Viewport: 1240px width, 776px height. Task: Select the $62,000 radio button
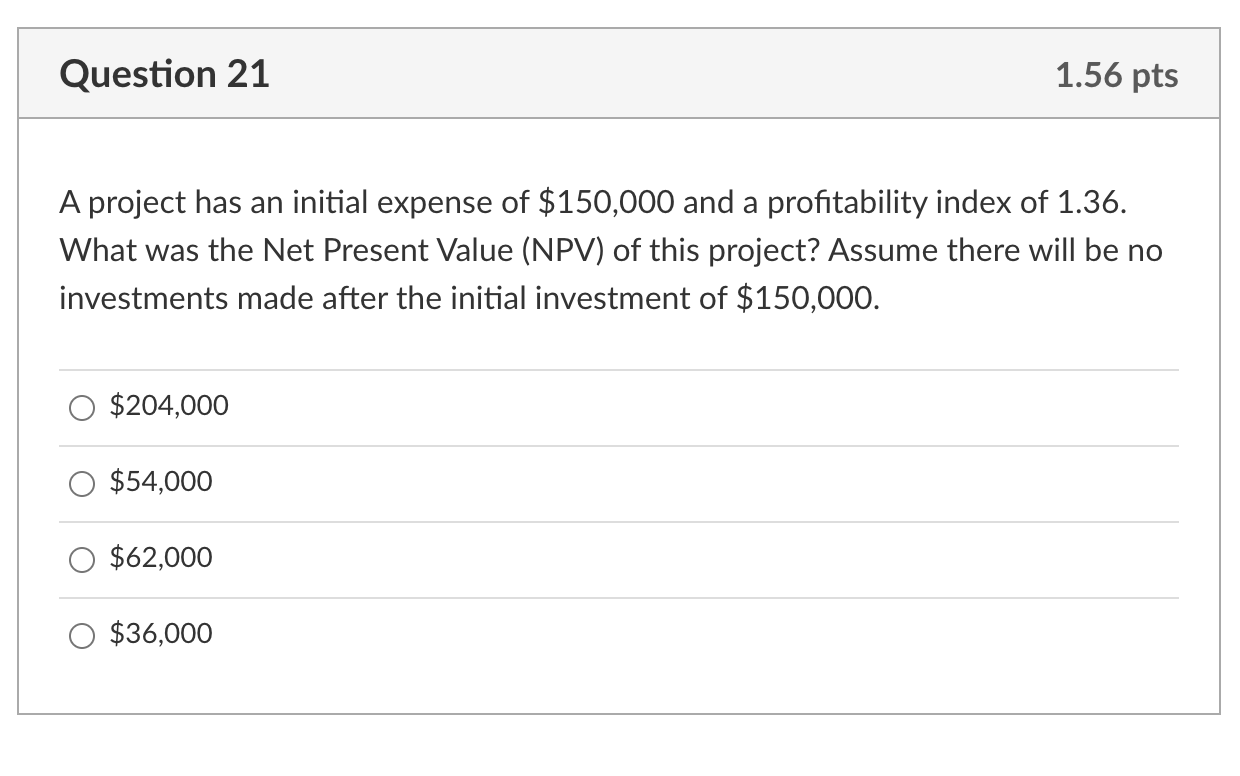pyautogui.click(x=81, y=559)
